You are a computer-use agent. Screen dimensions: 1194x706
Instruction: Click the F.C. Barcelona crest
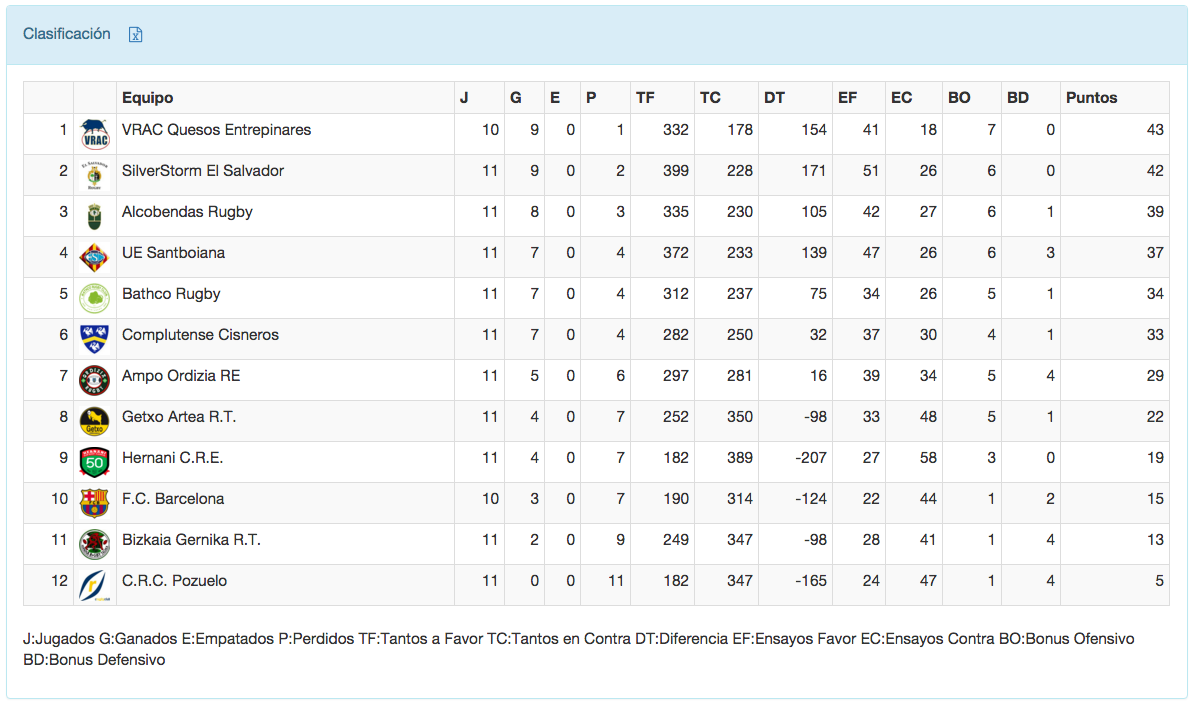click(x=94, y=500)
